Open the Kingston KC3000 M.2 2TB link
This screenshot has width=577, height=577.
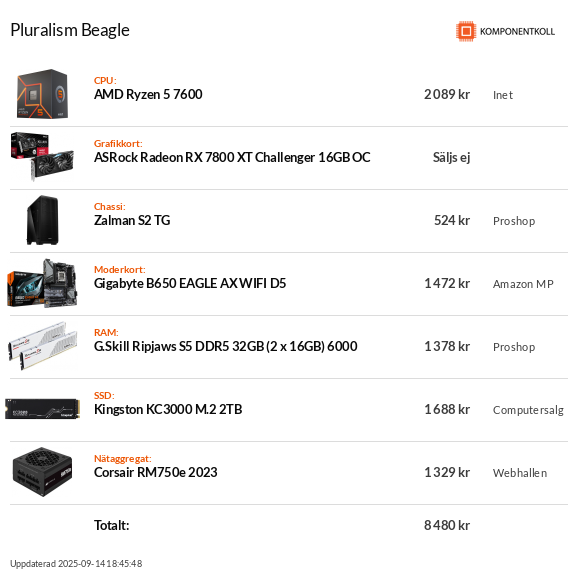168,409
